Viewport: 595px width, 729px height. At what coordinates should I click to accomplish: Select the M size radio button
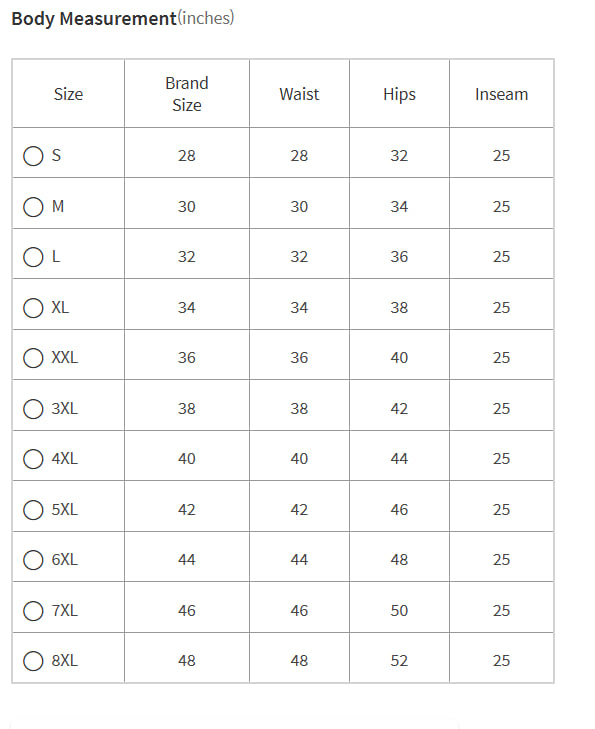pyautogui.click(x=33, y=206)
